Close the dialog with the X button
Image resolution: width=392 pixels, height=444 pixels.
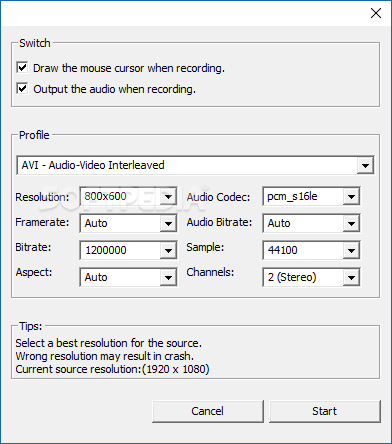click(376, 13)
